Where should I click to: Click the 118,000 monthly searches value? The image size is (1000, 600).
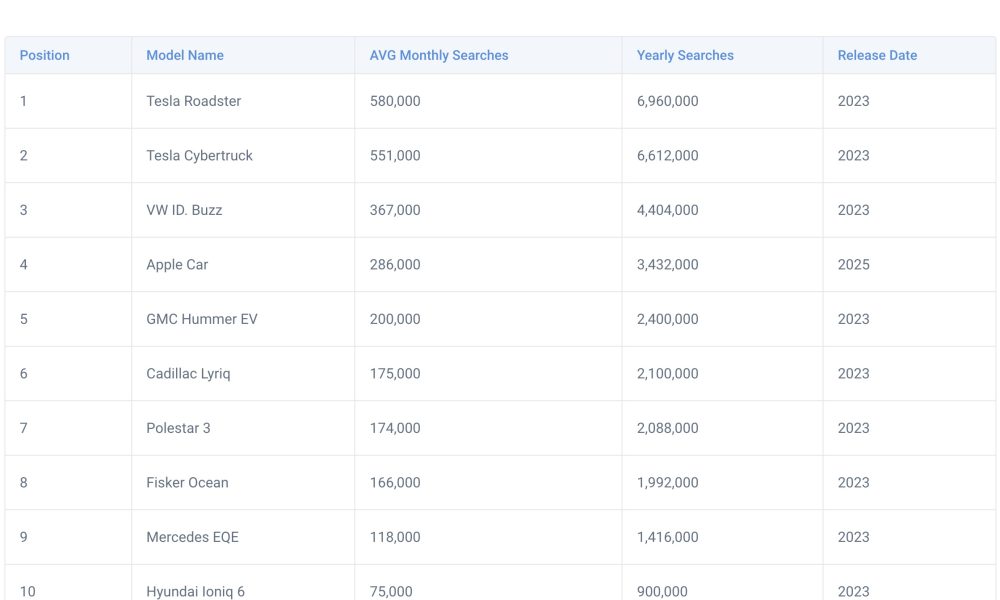pos(395,538)
